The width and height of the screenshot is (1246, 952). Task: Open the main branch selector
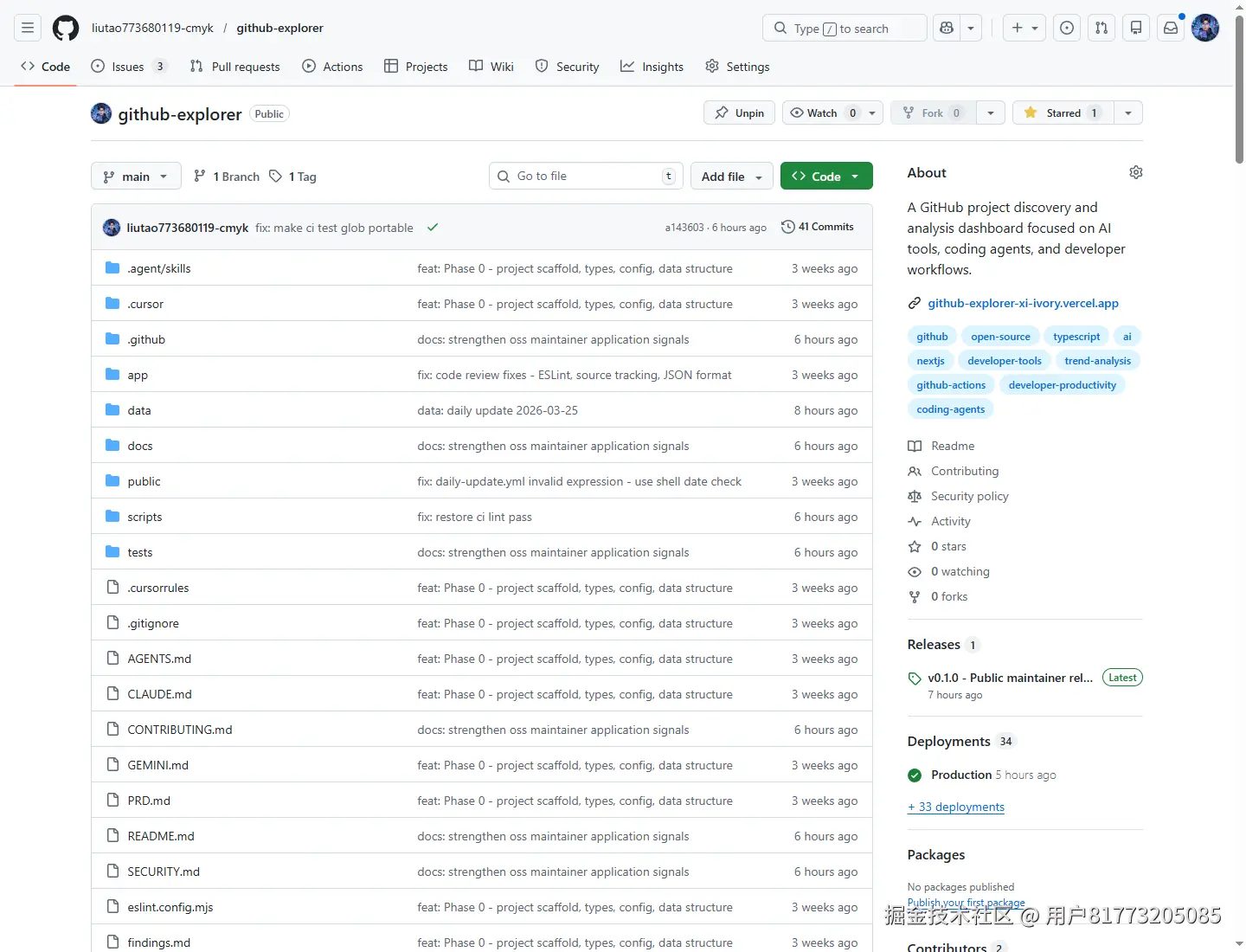click(135, 176)
